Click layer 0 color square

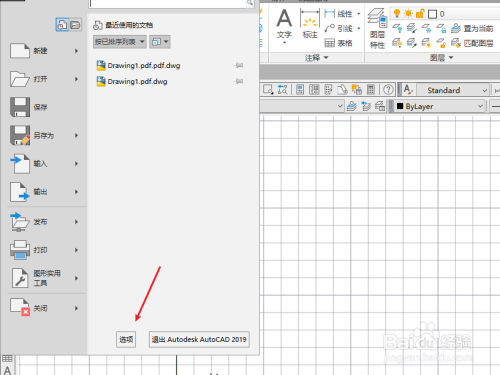[x=432, y=14]
